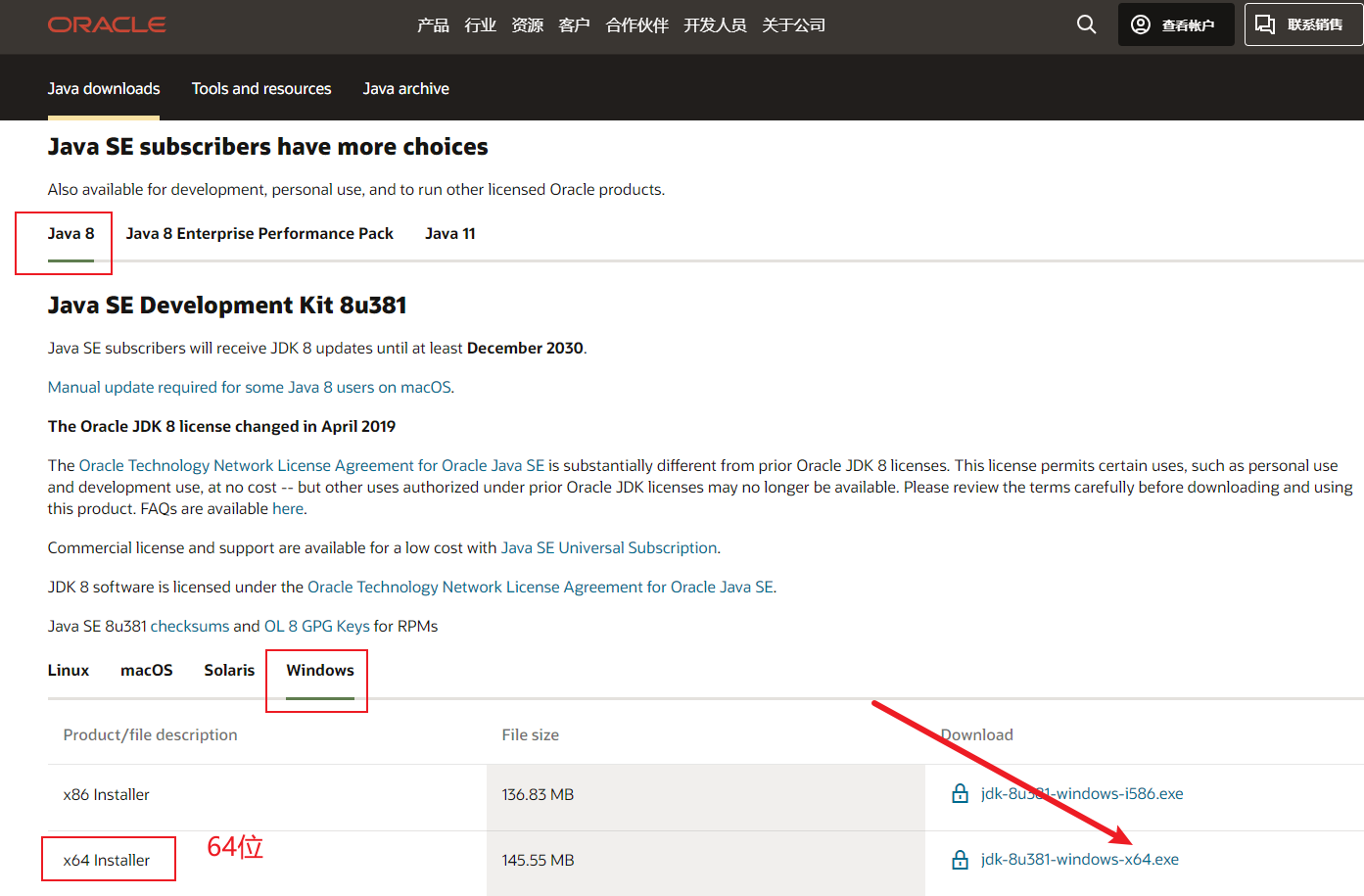Select the Linux platform tab
The height and width of the screenshot is (896, 1364).
point(69,670)
